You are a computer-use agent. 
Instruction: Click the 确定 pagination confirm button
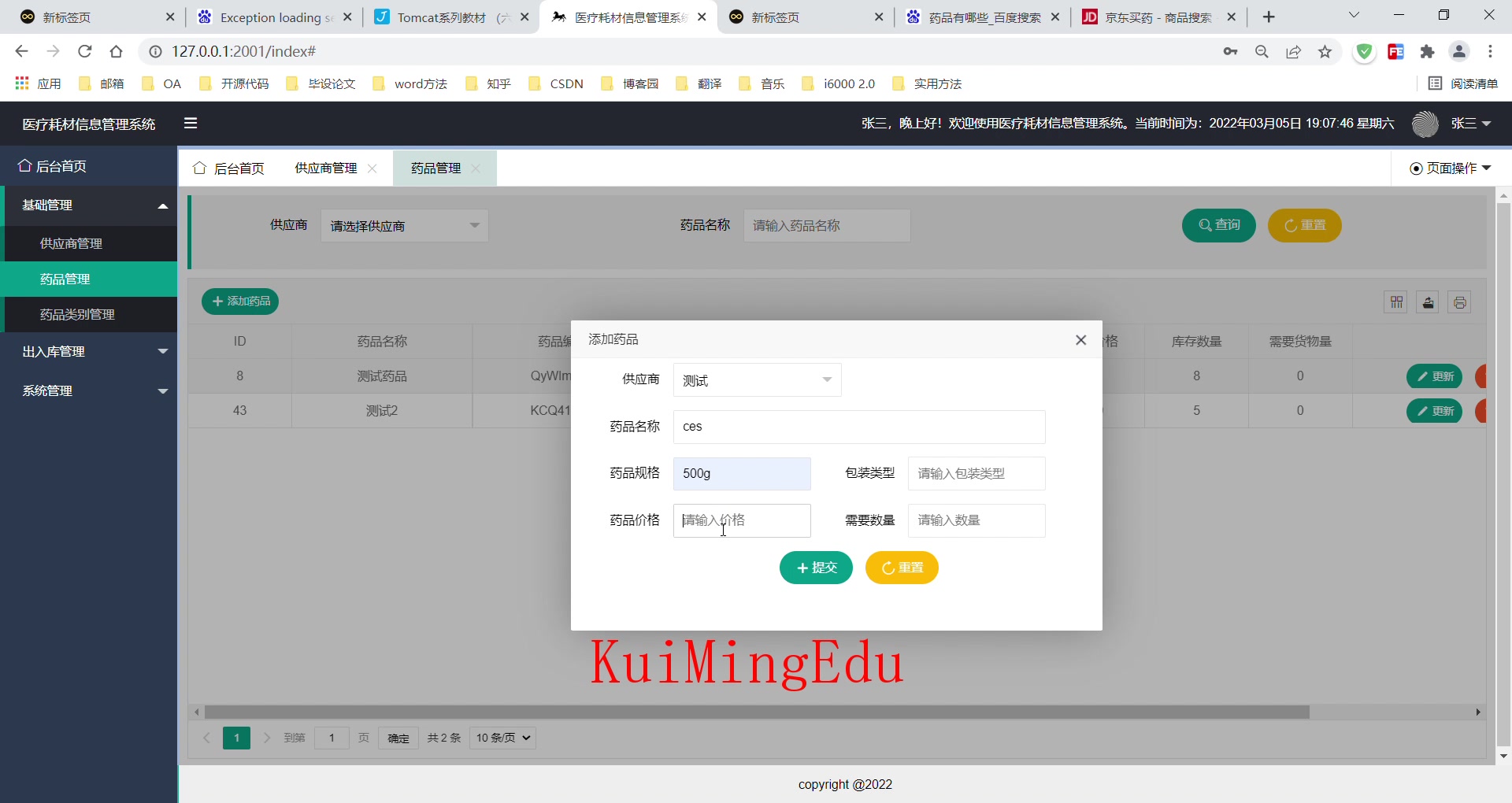(398, 738)
